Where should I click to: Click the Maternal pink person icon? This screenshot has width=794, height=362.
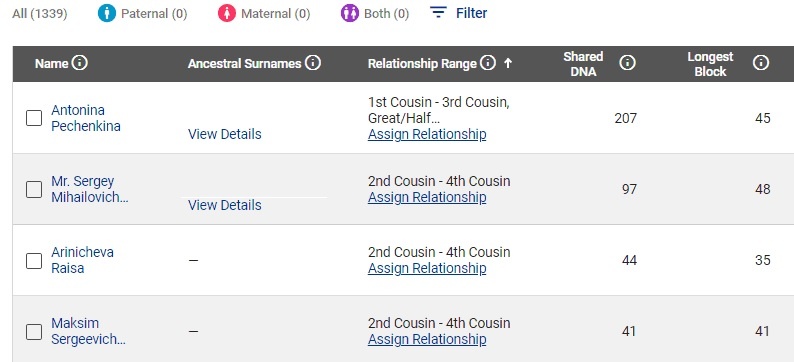(x=227, y=13)
